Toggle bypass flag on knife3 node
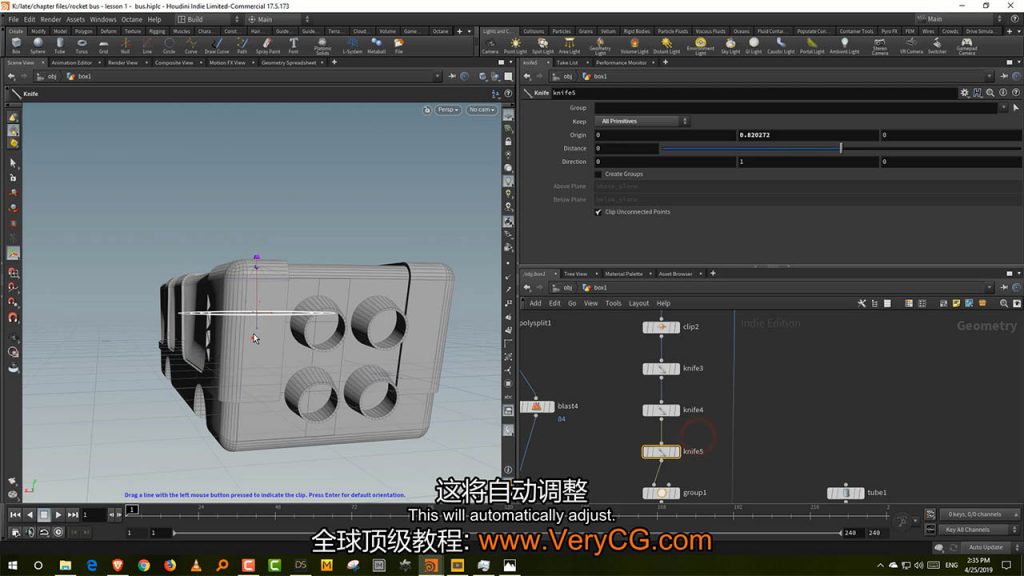The width and height of the screenshot is (1024, 576). tap(646, 368)
